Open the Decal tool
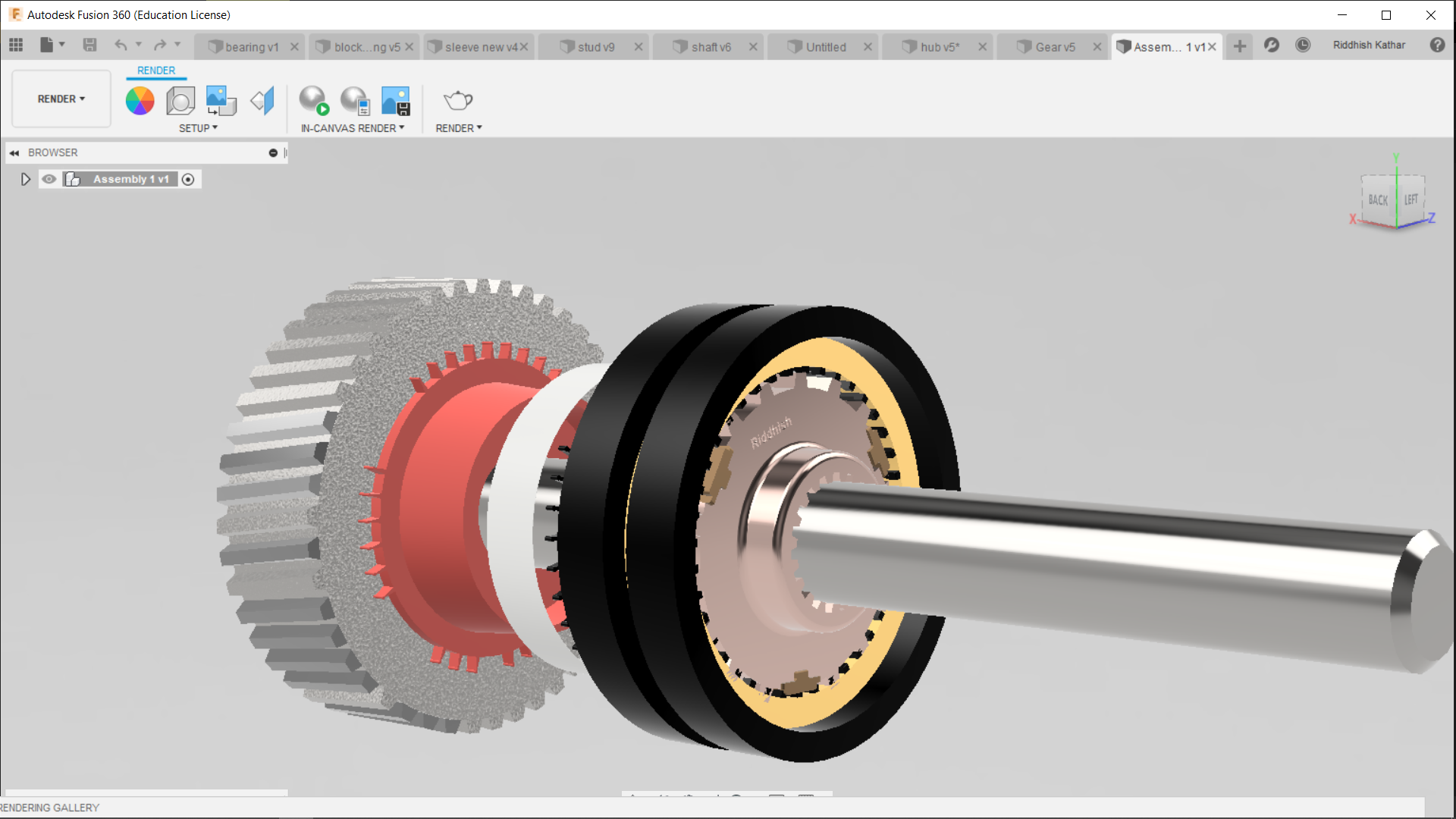The image size is (1456, 819). coord(221,100)
